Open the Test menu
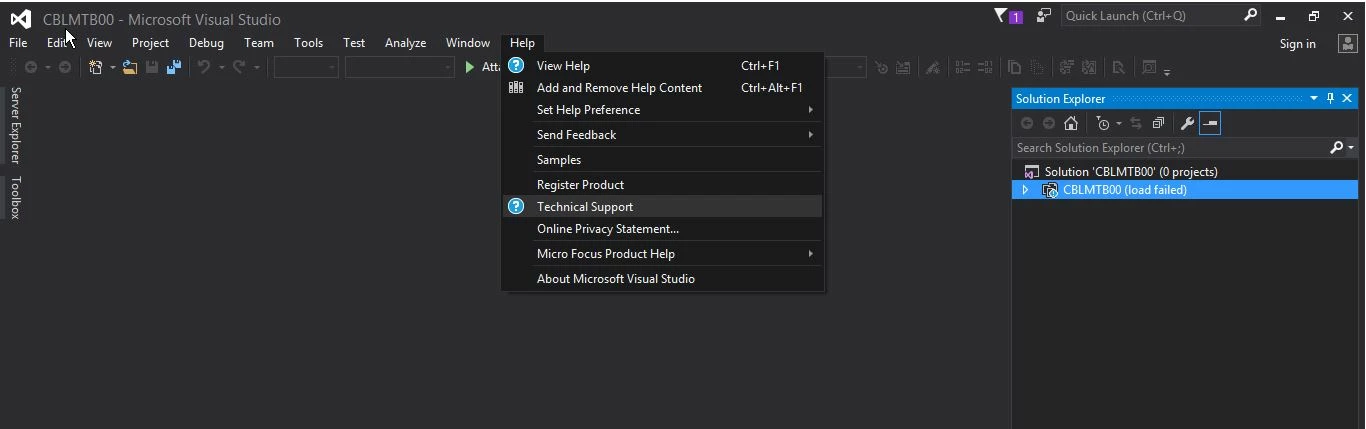 coord(354,43)
